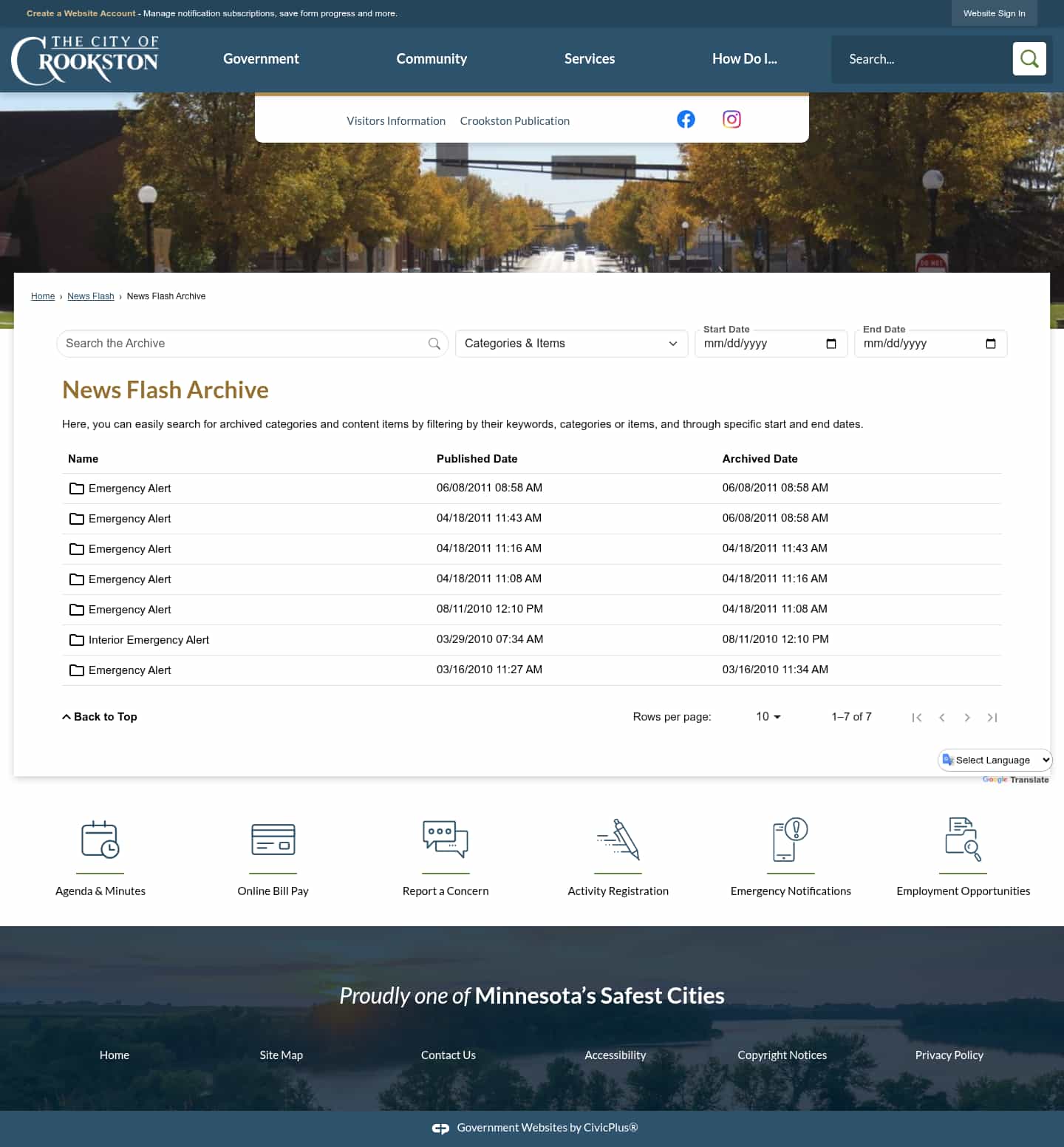This screenshot has width=1064, height=1147.
Task: Click the CivicPlus logo icon in footer
Action: click(x=440, y=1129)
